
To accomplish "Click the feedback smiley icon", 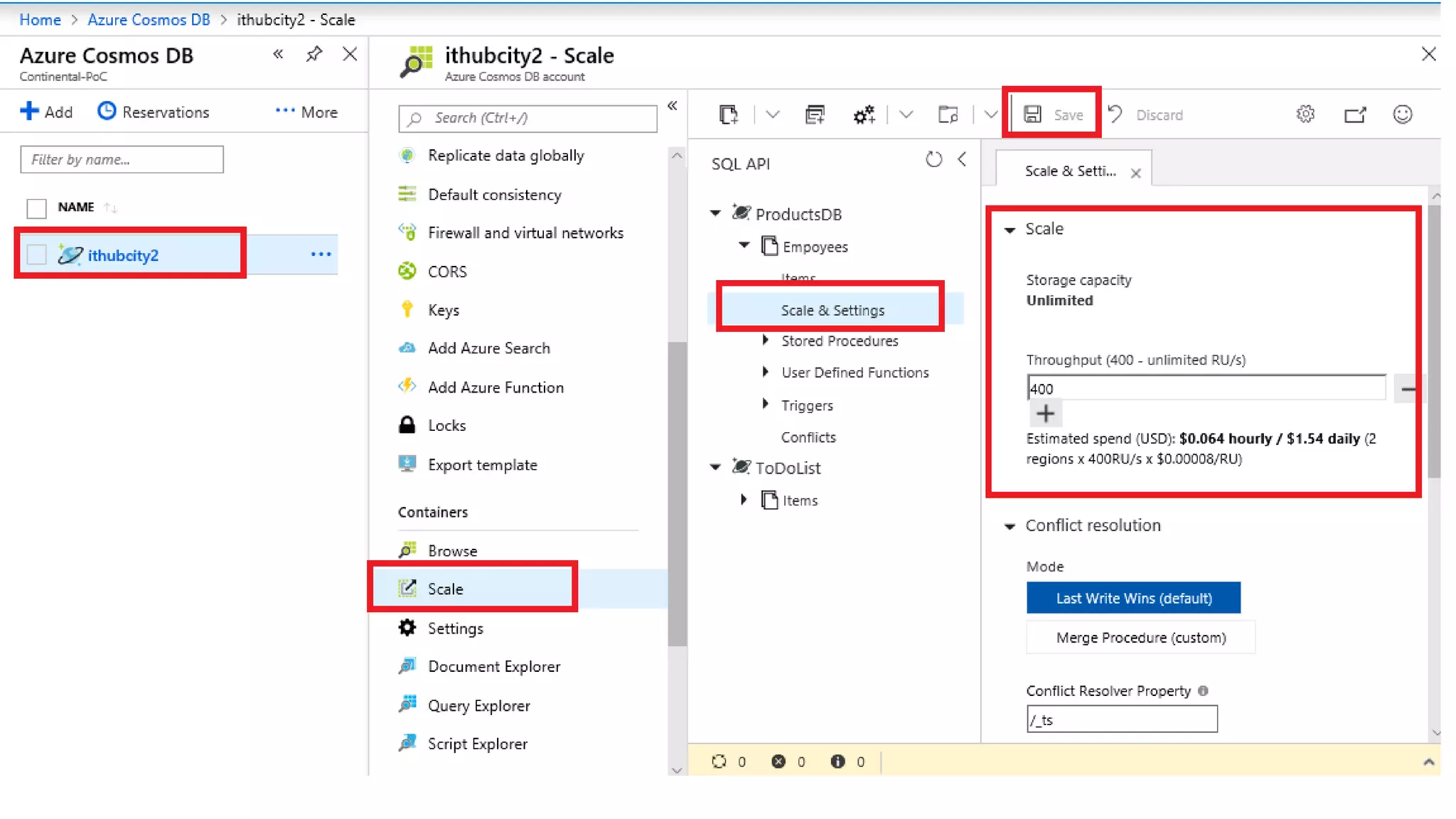I will coord(1402,114).
